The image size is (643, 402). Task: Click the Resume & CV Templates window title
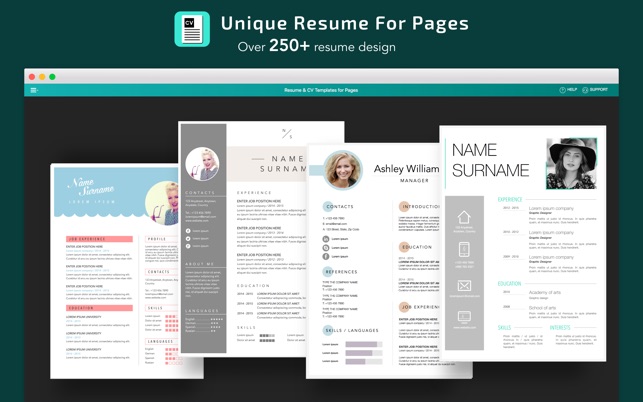tap(321, 90)
